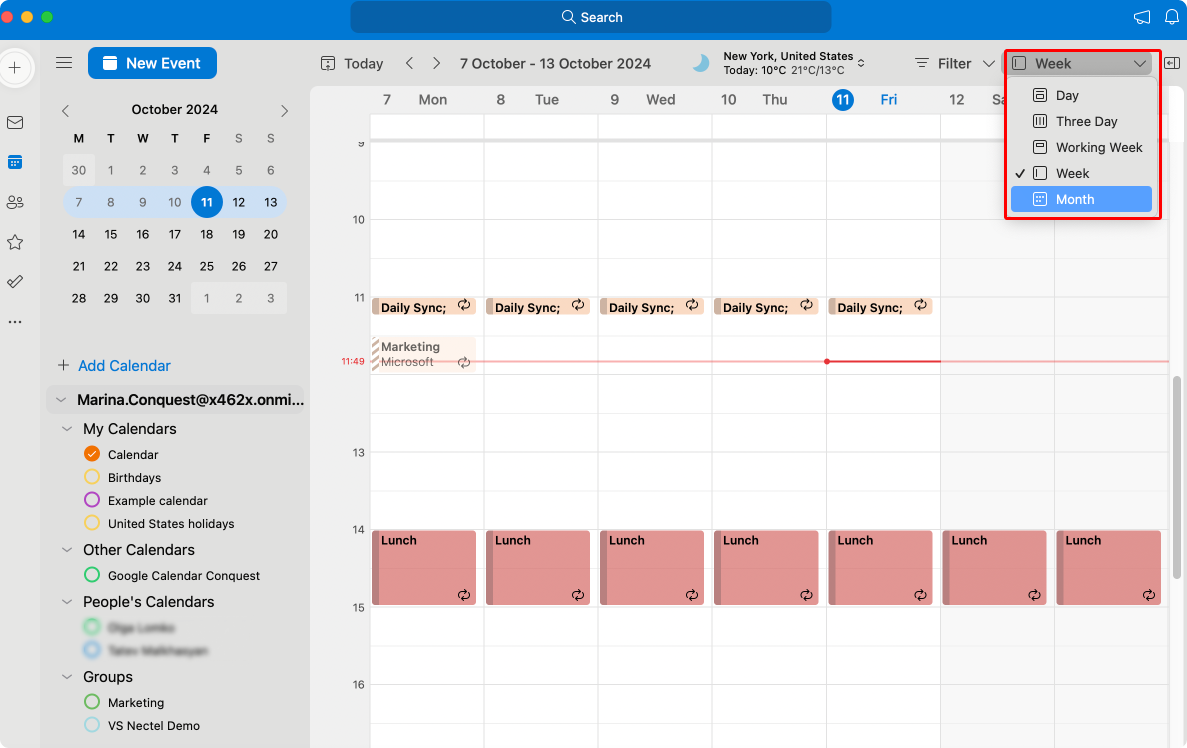
Task: Open the People view in the sidebar
Action: (15, 202)
